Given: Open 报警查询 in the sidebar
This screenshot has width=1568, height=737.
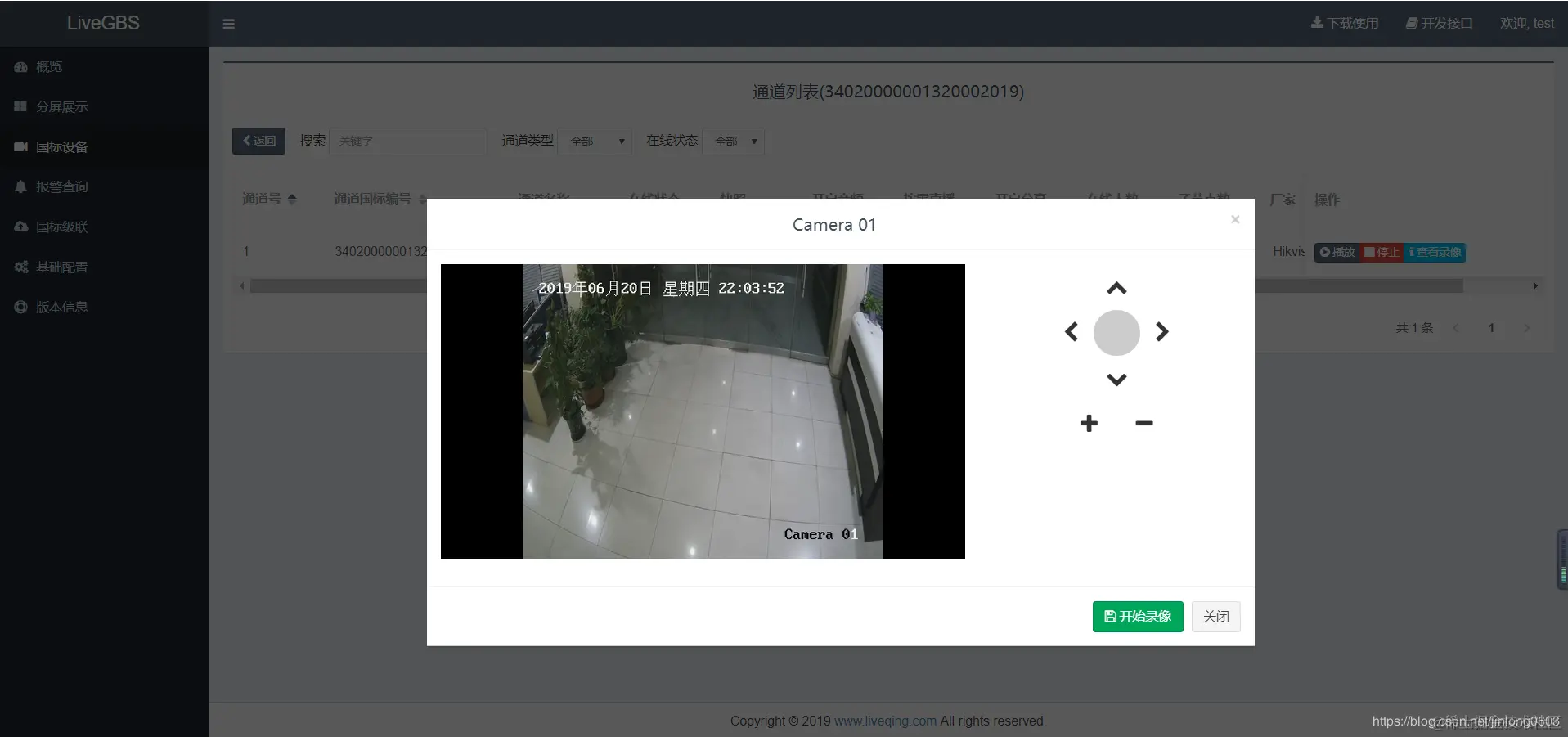Looking at the screenshot, I should pos(105,187).
